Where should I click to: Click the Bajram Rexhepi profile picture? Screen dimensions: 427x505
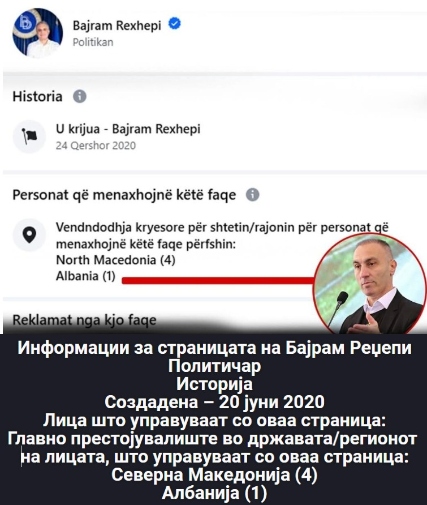click(x=37, y=33)
